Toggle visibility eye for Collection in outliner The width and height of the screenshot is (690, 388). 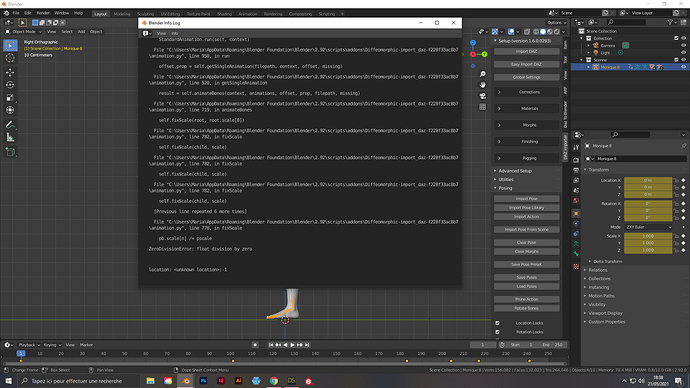pos(683,38)
